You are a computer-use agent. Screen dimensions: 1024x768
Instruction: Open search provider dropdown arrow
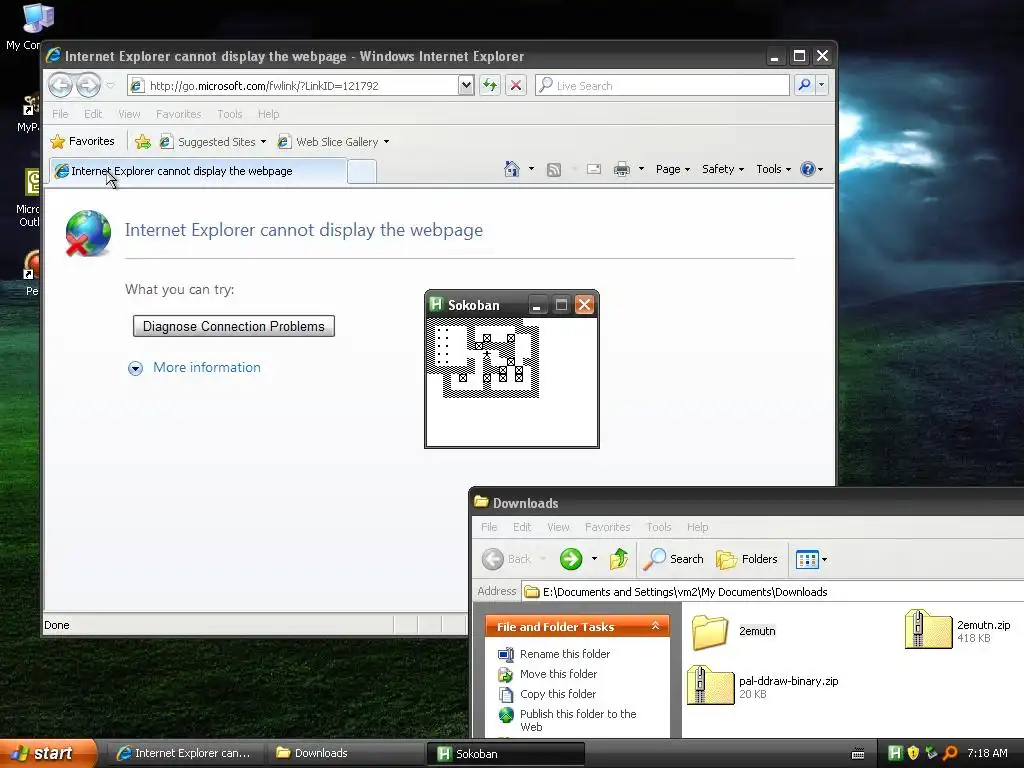pos(822,86)
